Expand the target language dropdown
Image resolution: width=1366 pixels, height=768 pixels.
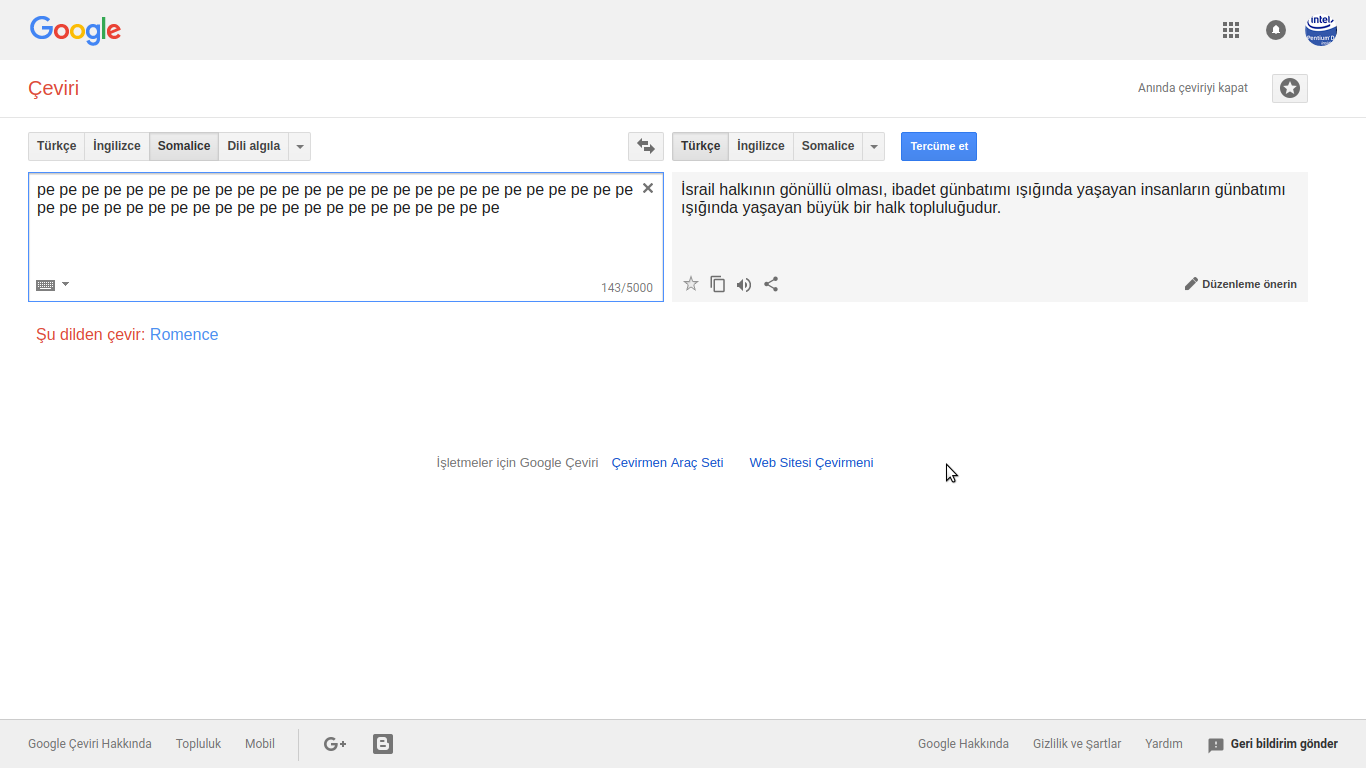875,146
